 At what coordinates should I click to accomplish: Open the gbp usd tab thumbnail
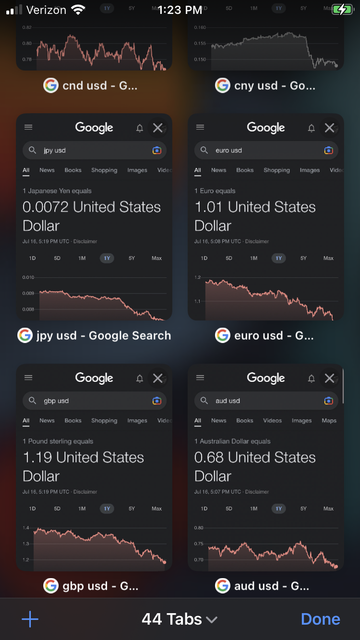coord(94,467)
